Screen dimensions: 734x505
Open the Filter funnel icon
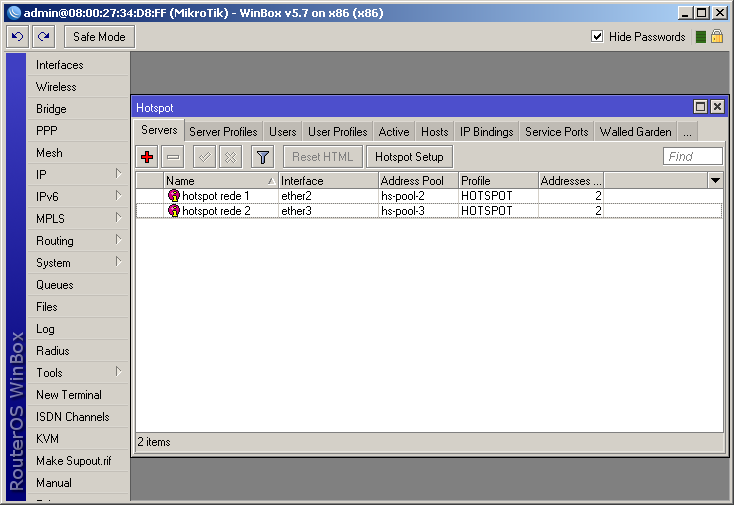263,157
